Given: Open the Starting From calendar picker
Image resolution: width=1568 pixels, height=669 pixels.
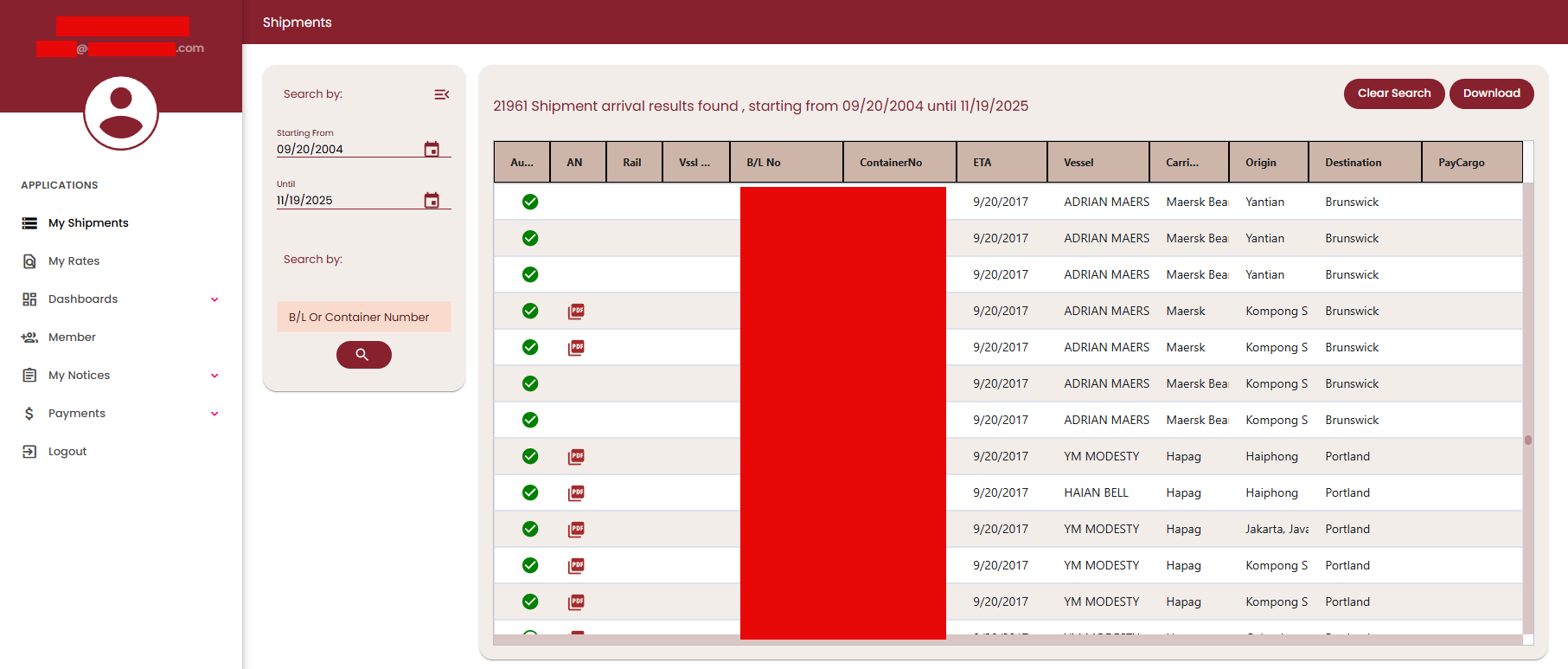Looking at the screenshot, I should [x=432, y=149].
